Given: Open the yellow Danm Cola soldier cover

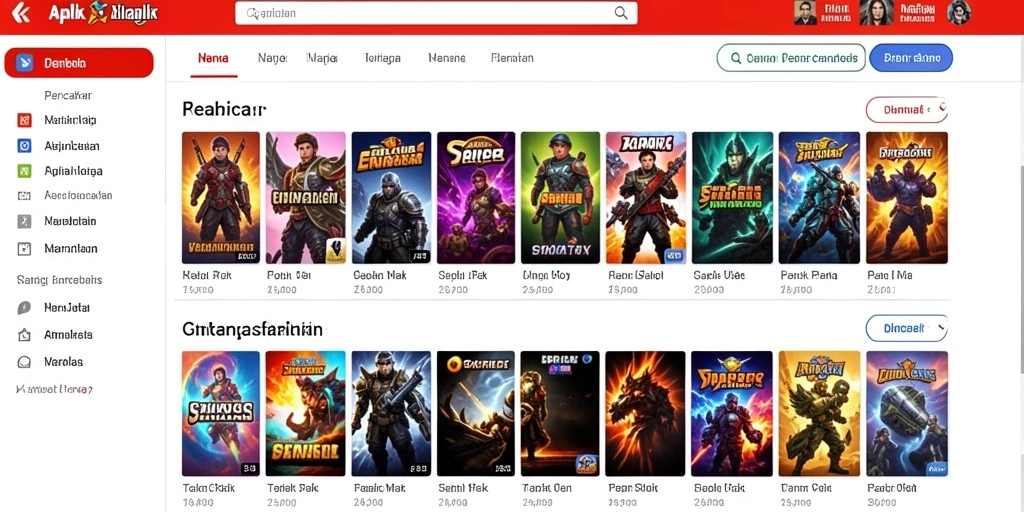Looking at the screenshot, I should point(820,413).
